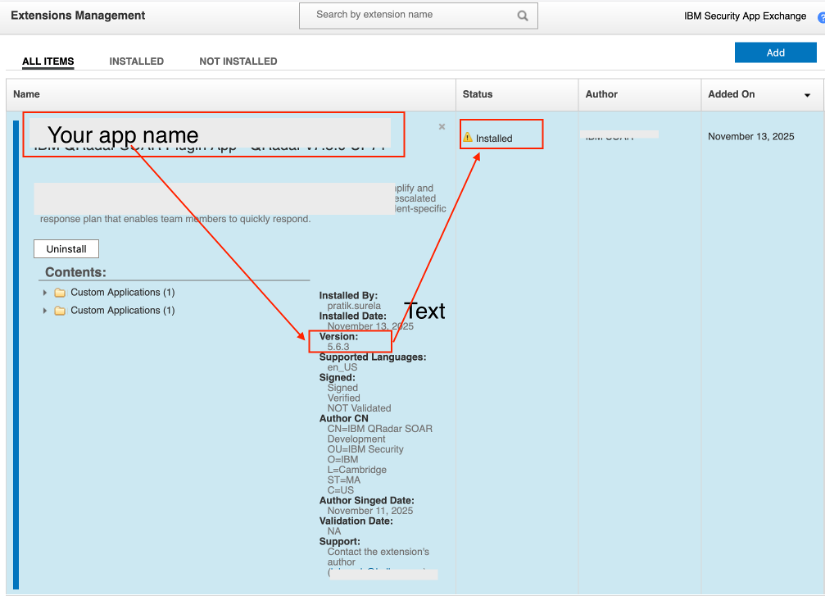Expand the second Custom Applications (1) node
Screen dimensions: 826x596
pos(45,311)
